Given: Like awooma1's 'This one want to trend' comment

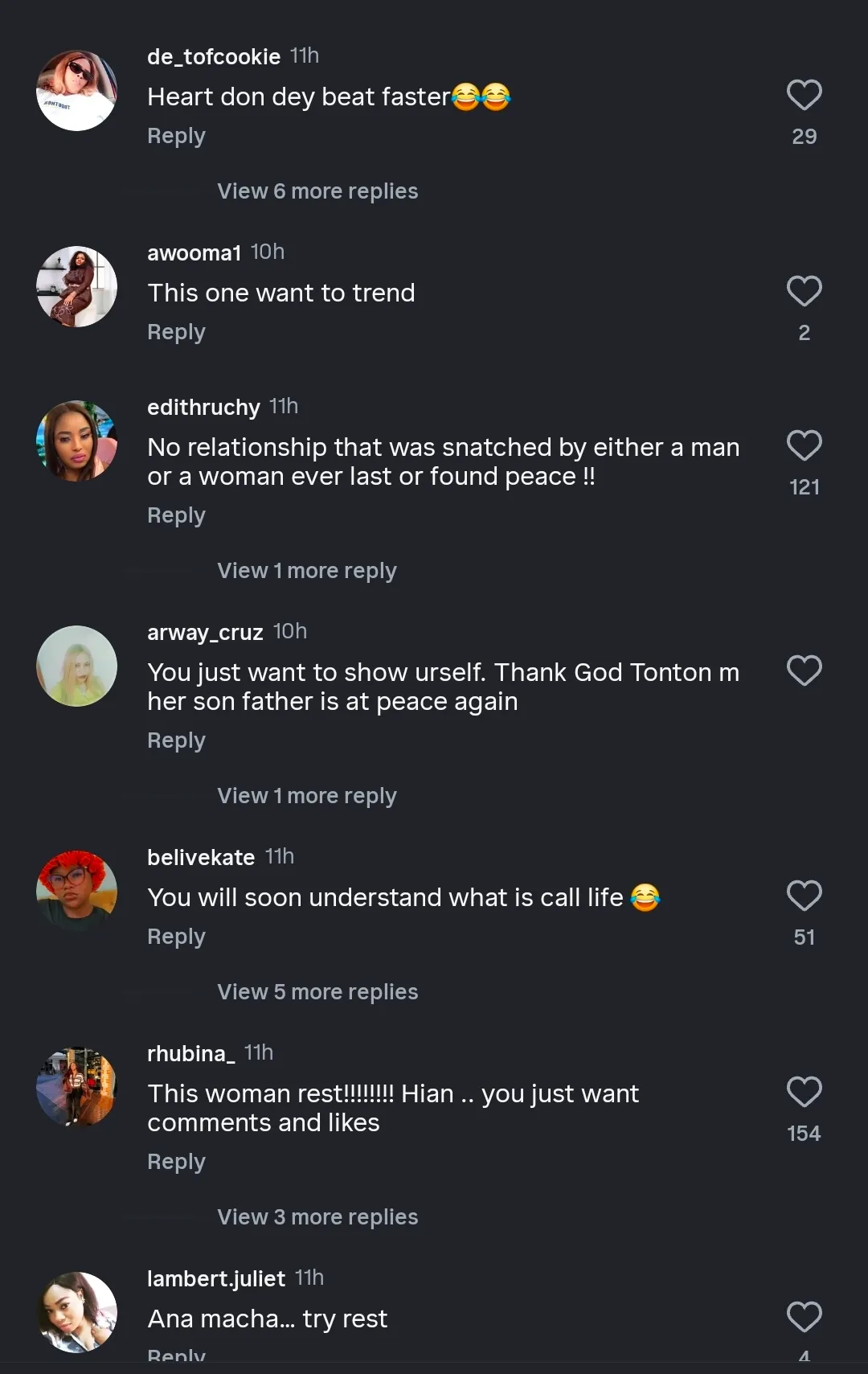Looking at the screenshot, I should [x=804, y=291].
